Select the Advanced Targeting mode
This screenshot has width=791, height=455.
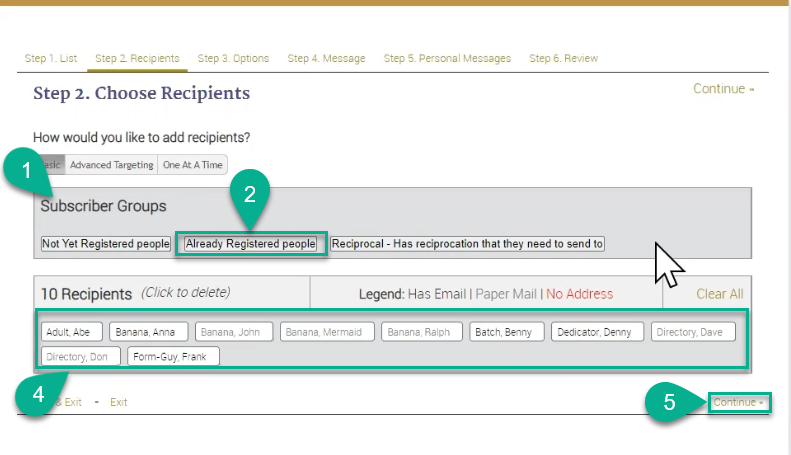point(111,165)
